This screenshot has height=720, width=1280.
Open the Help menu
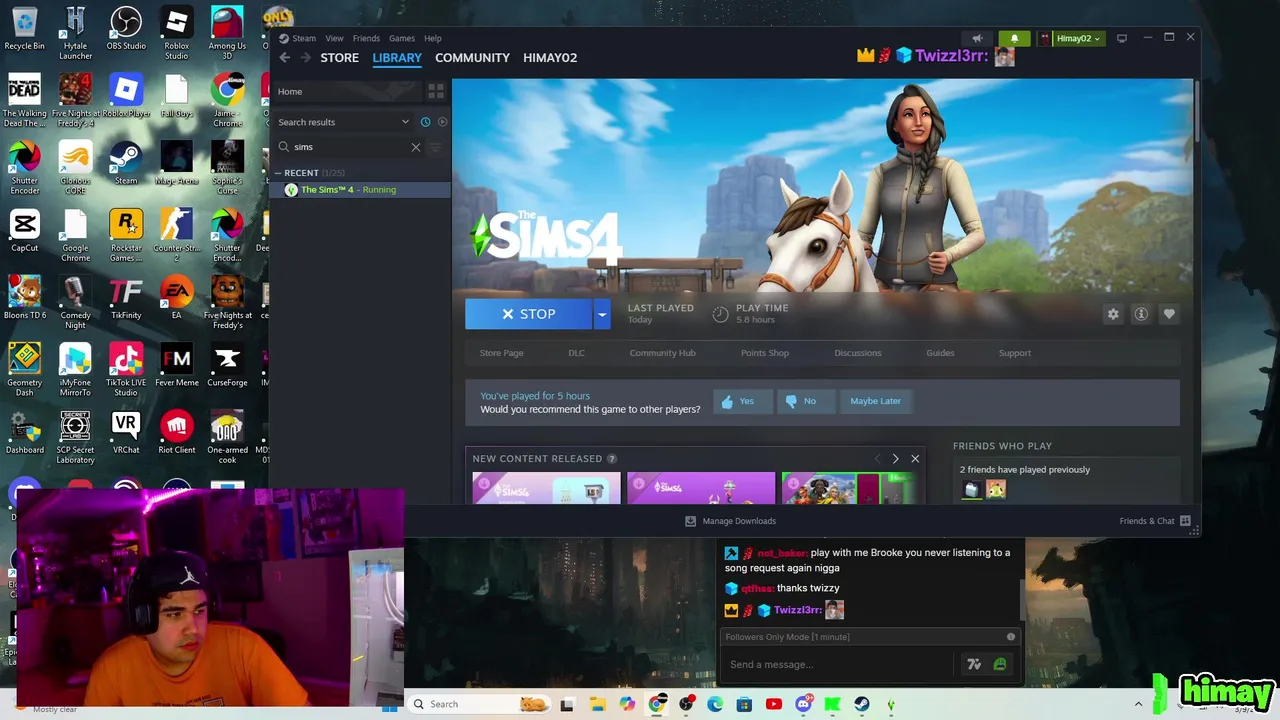click(432, 38)
